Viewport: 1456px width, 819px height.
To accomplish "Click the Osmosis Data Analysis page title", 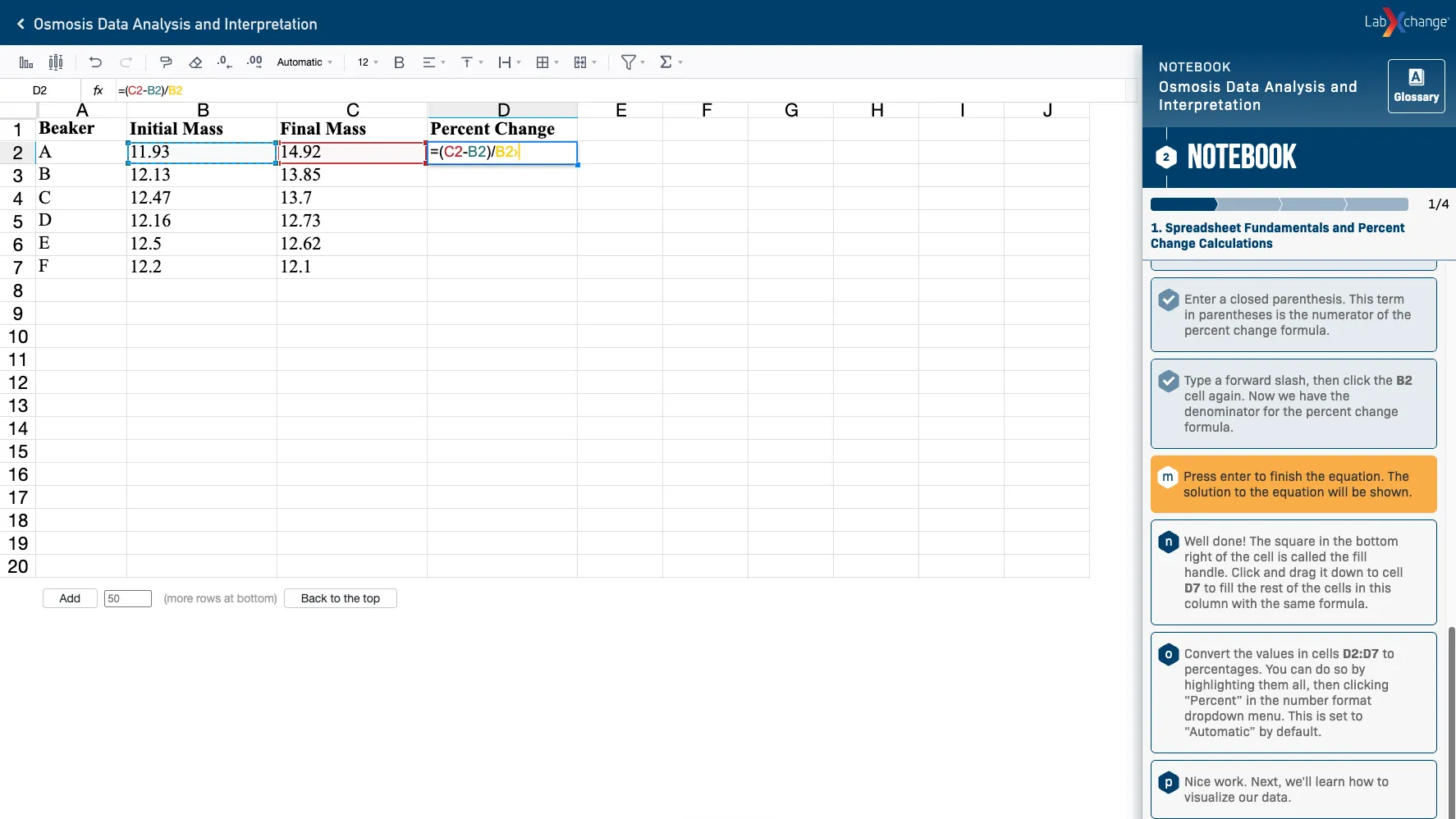I will 176,24.
